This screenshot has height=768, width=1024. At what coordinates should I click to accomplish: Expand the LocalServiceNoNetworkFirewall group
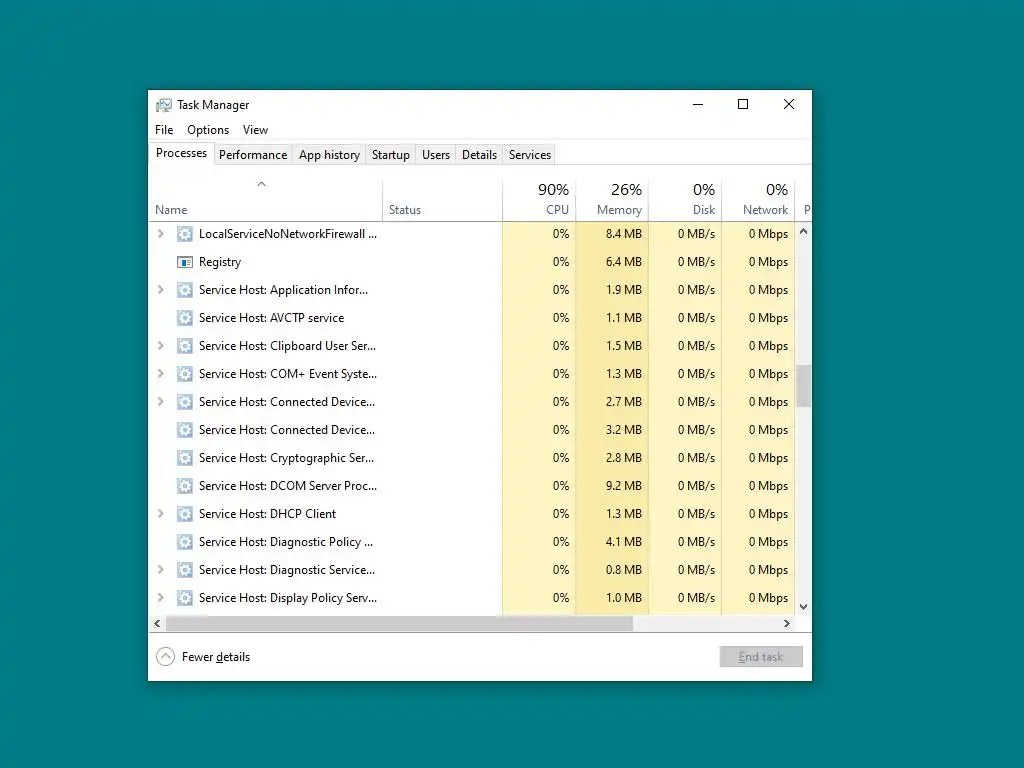coord(161,234)
